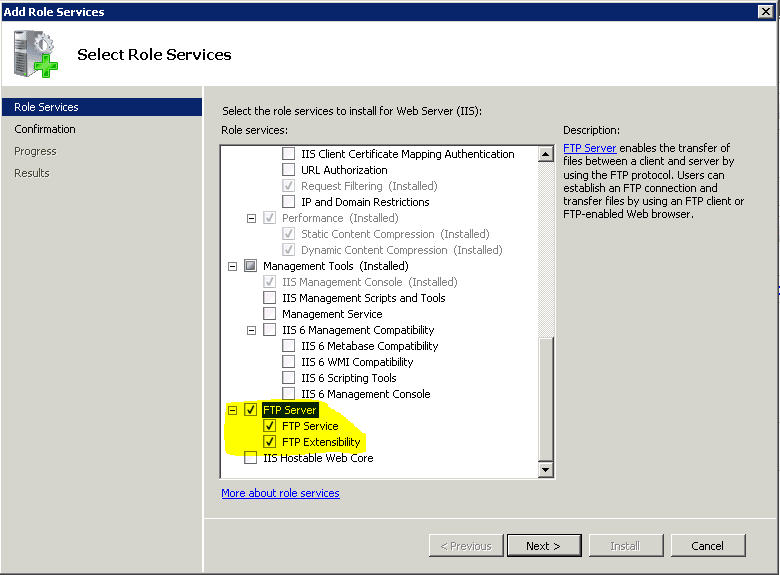
Task: Select the Role Services wizard step
Action: [46, 107]
